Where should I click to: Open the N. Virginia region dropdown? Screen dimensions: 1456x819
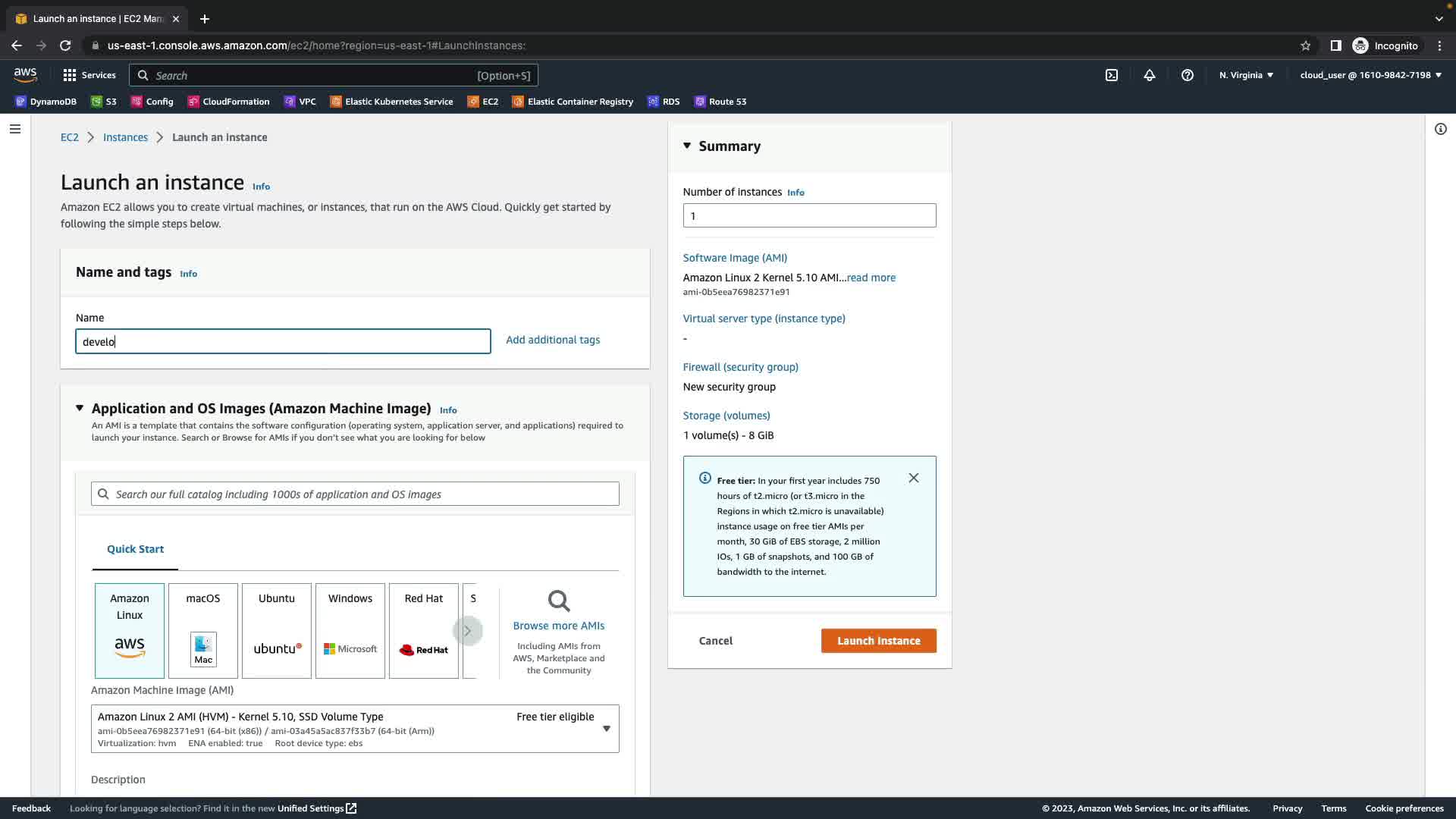(x=1246, y=75)
